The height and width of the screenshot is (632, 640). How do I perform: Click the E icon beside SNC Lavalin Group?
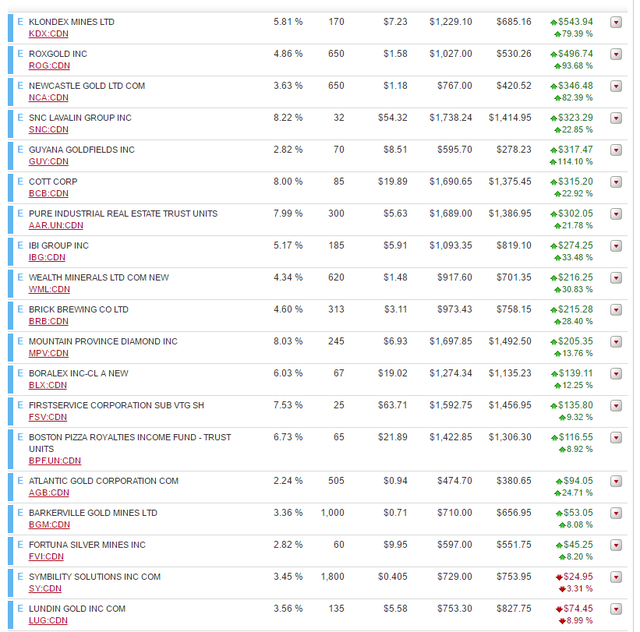pos(20,117)
